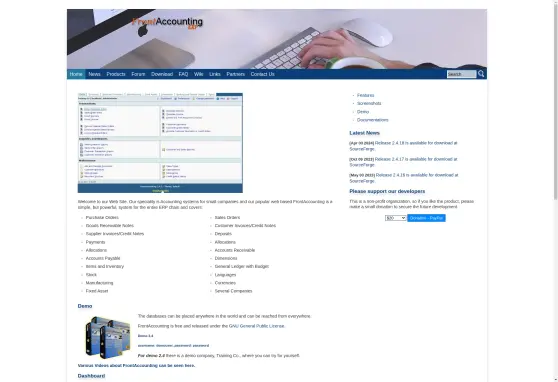
Task: Click the Donation - PayPal button
Action: tap(426, 218)
